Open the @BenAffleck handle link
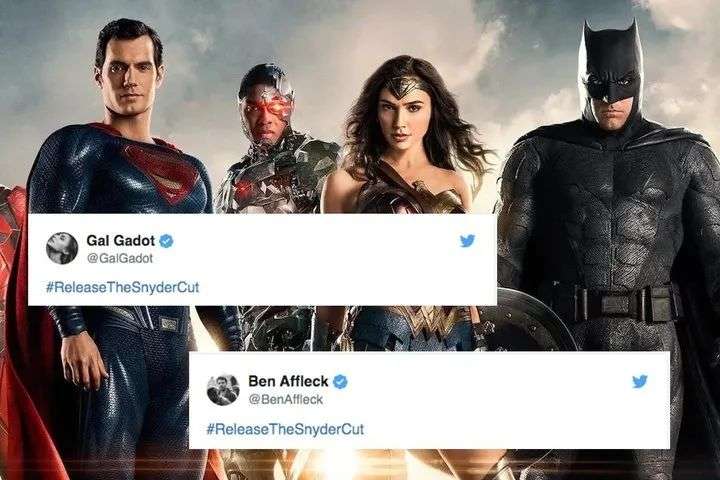This screenshot has height=480, width=720. coord(286,400)
